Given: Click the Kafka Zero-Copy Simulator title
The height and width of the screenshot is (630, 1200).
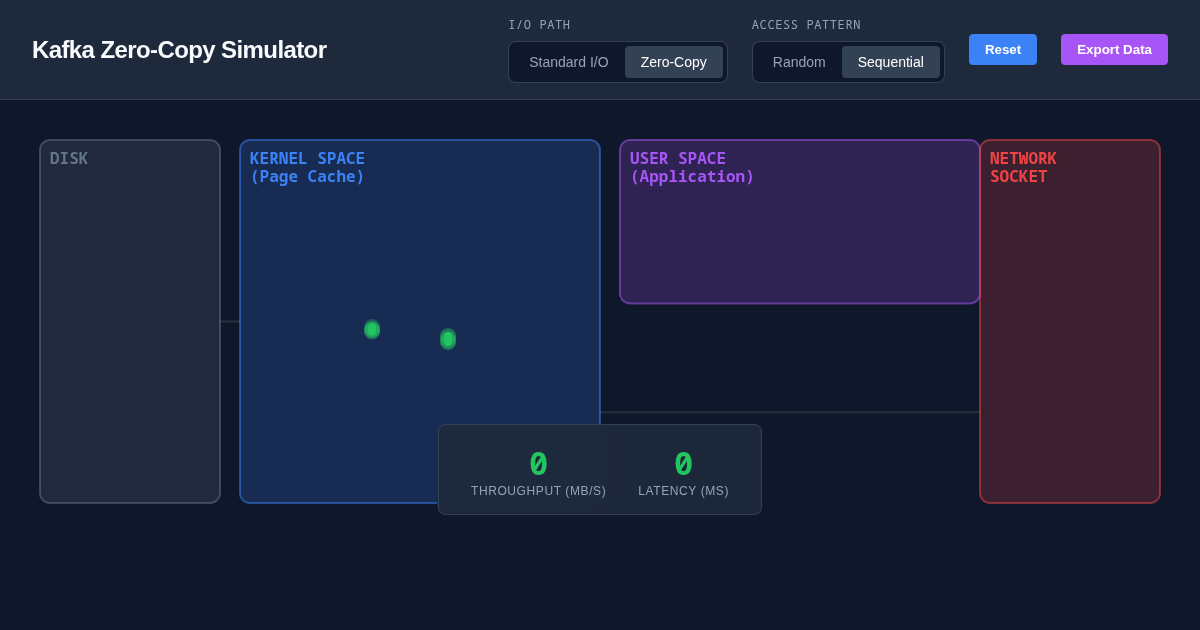Looking at the screenshot, I should point(179,50).
